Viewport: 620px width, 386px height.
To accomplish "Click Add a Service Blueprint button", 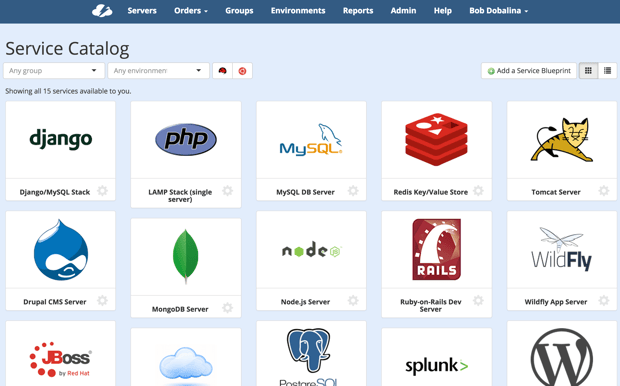I will (x=529, y=71).
